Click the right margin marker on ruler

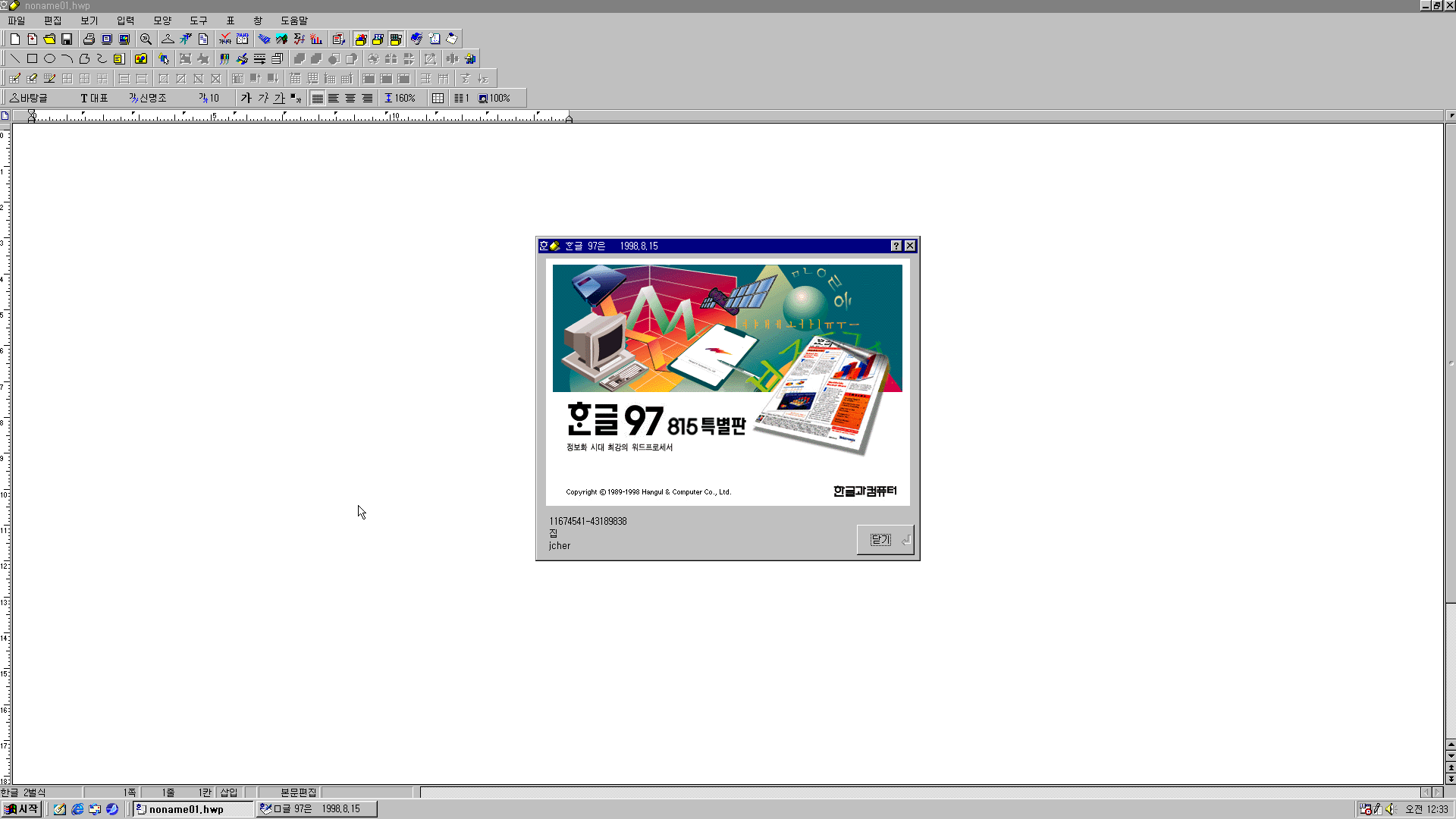pos(569,118)
